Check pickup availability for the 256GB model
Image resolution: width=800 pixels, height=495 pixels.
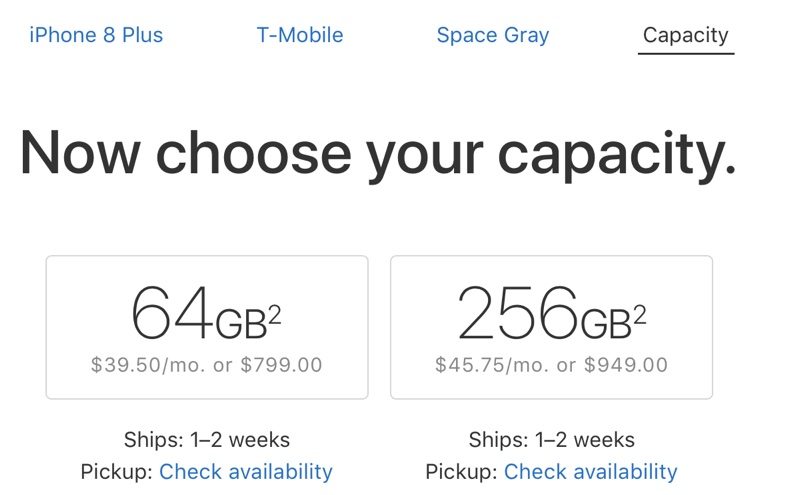(590, 471)
